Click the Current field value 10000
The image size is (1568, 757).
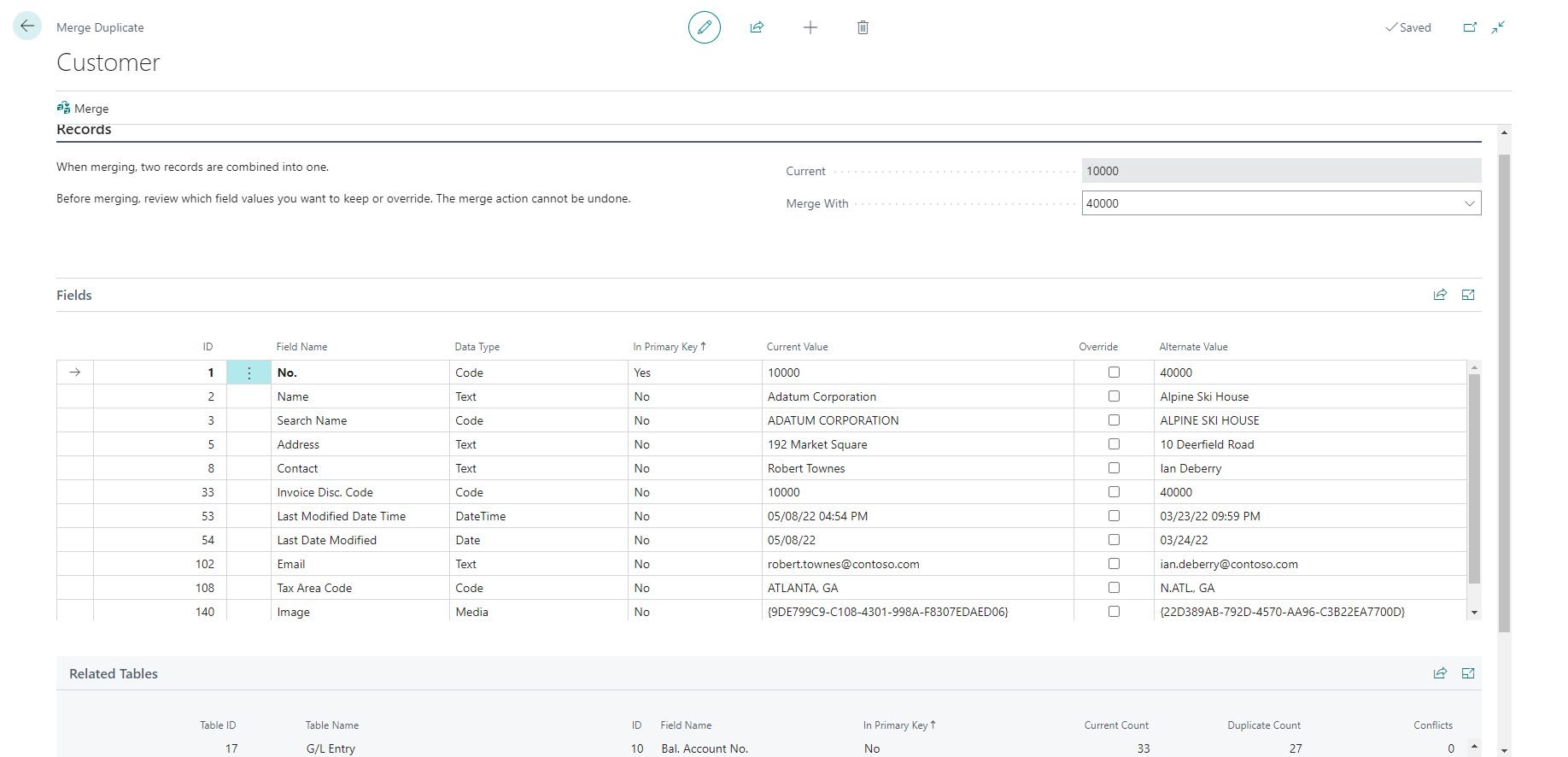pyautogui.click(x=1281, y=171)
